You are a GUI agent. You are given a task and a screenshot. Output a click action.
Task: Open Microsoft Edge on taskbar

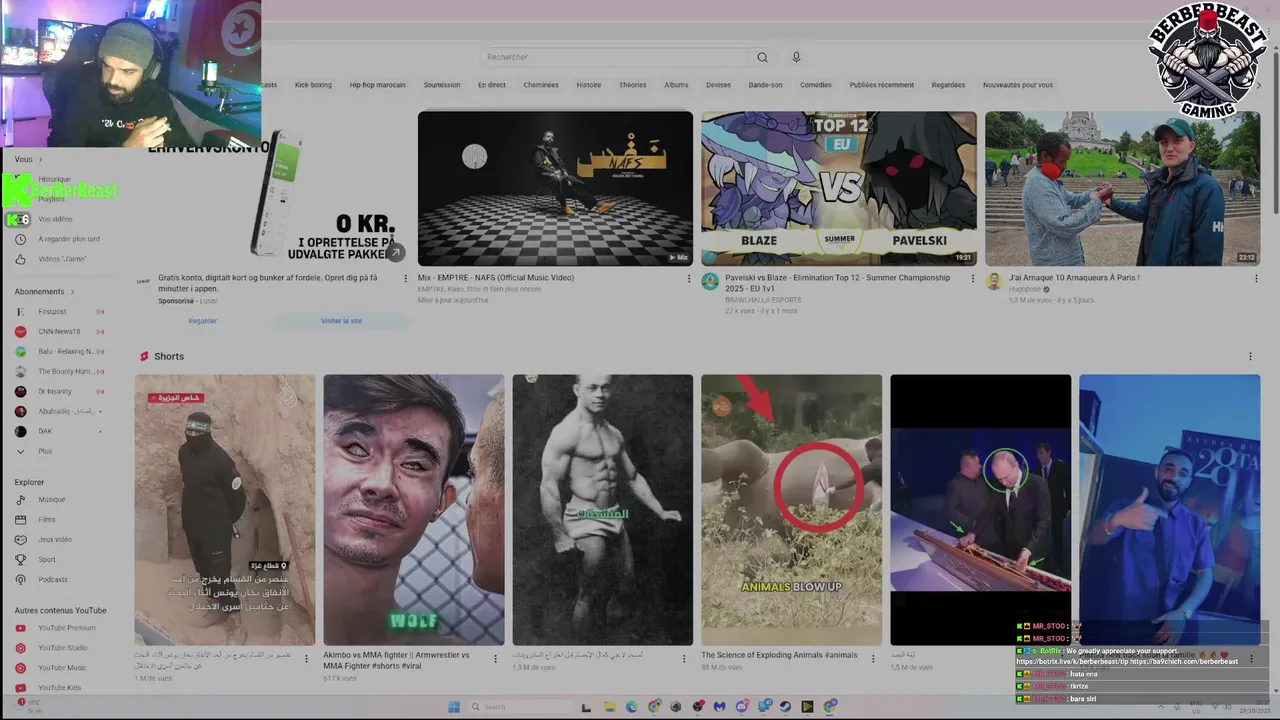pyautogui.click(x=632, y=707)
